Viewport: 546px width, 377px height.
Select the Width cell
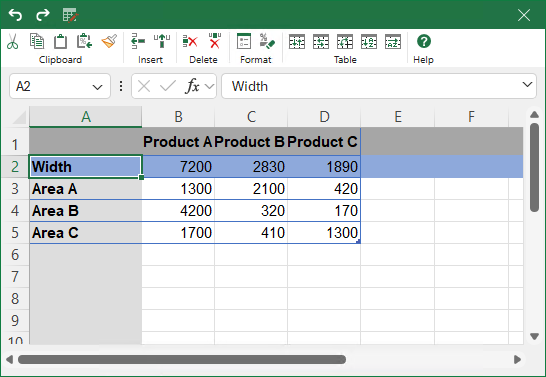86,167
